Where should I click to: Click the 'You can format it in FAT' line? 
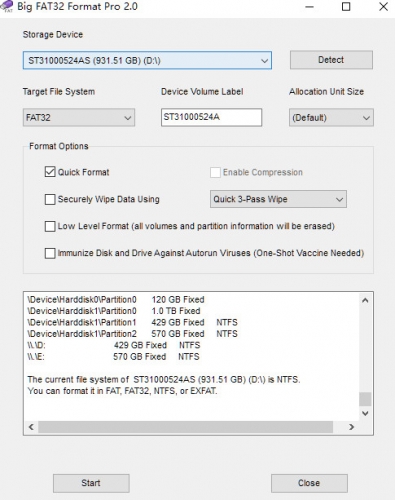click(x=122, y=391)
